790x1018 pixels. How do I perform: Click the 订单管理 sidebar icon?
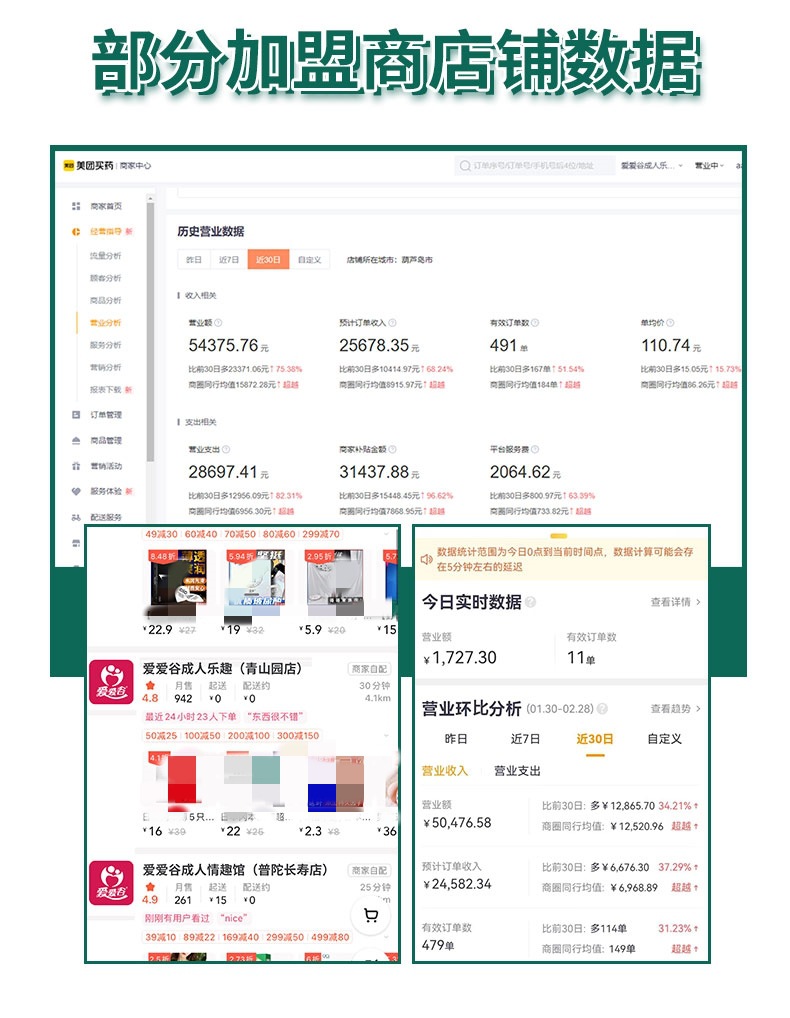click(x=76, y=415)
